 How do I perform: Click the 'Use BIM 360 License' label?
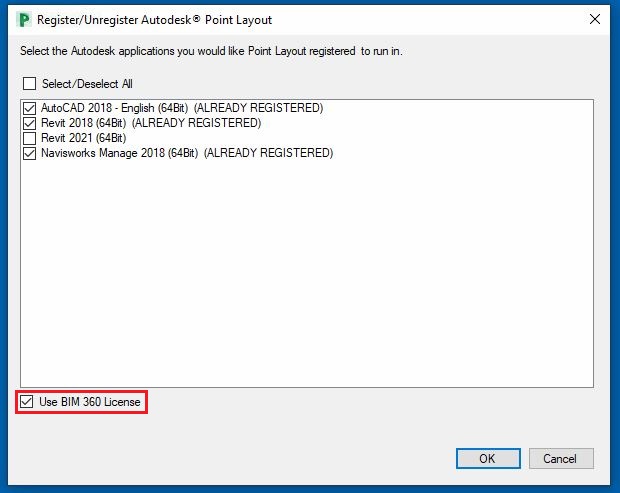coord(90,402)
